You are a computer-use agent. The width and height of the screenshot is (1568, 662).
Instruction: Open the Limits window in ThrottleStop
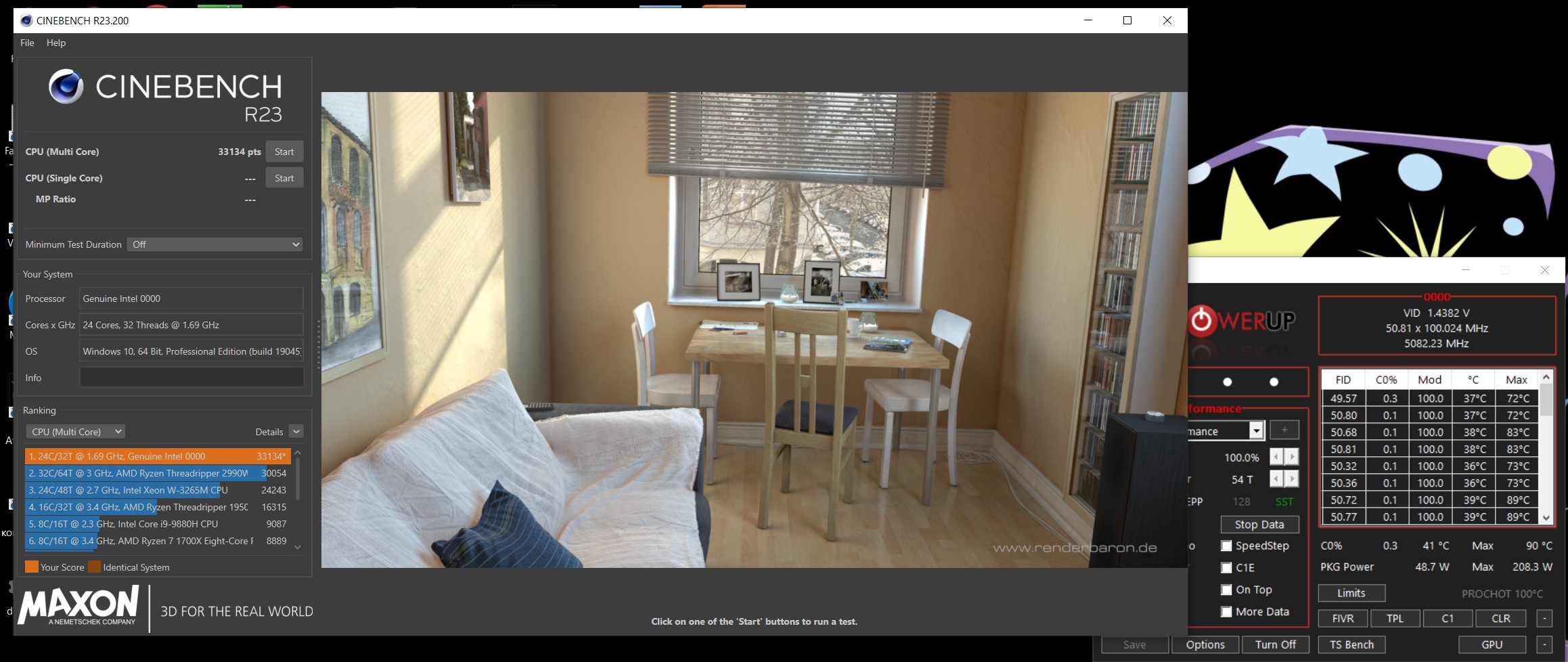point(1351,593)
